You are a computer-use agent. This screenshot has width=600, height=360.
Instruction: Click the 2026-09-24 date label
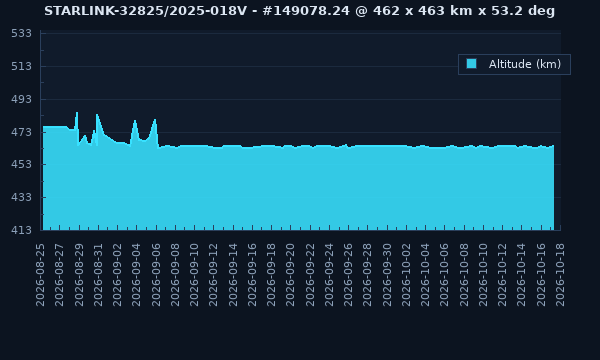329,275
